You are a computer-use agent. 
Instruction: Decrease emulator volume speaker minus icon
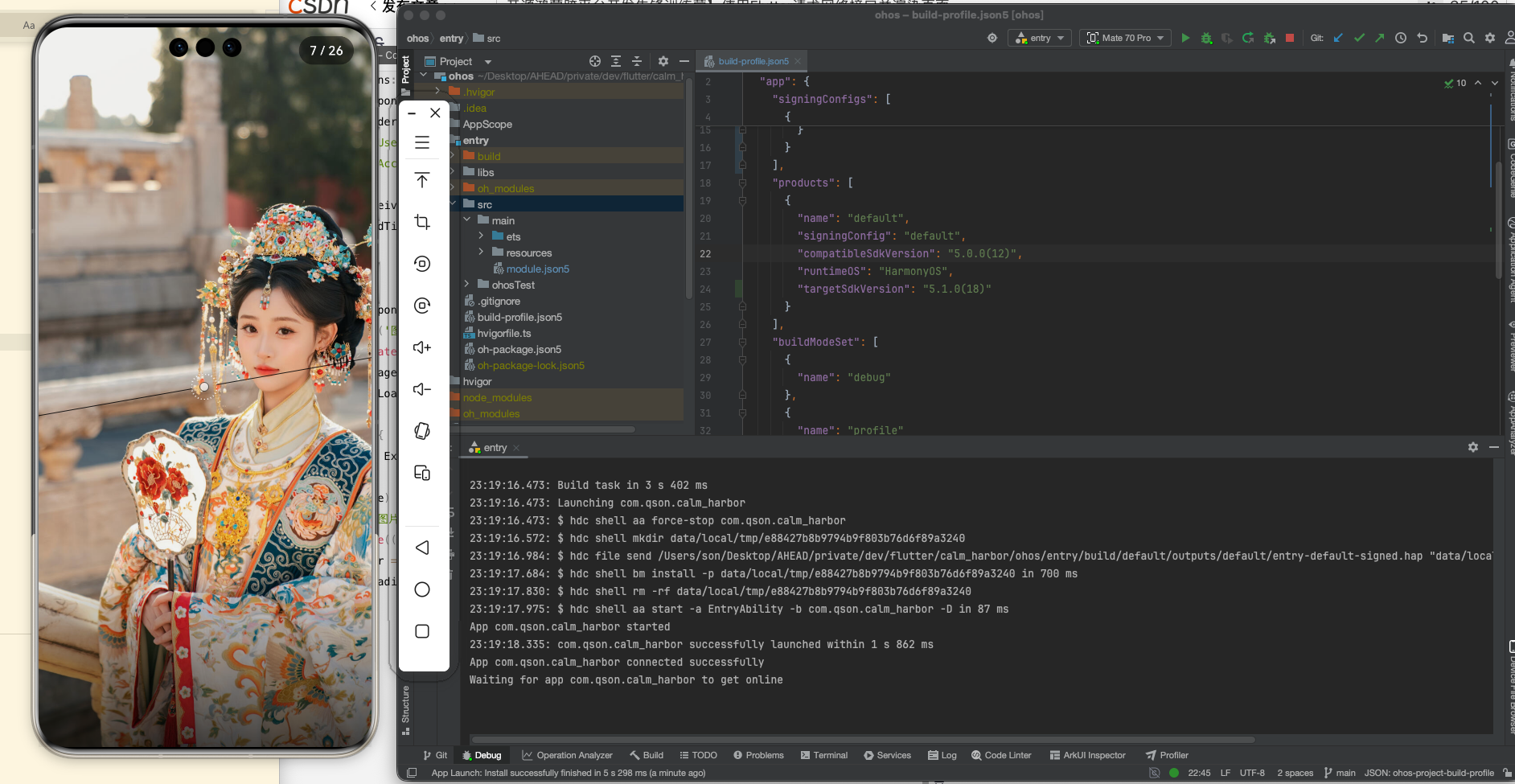422,389
